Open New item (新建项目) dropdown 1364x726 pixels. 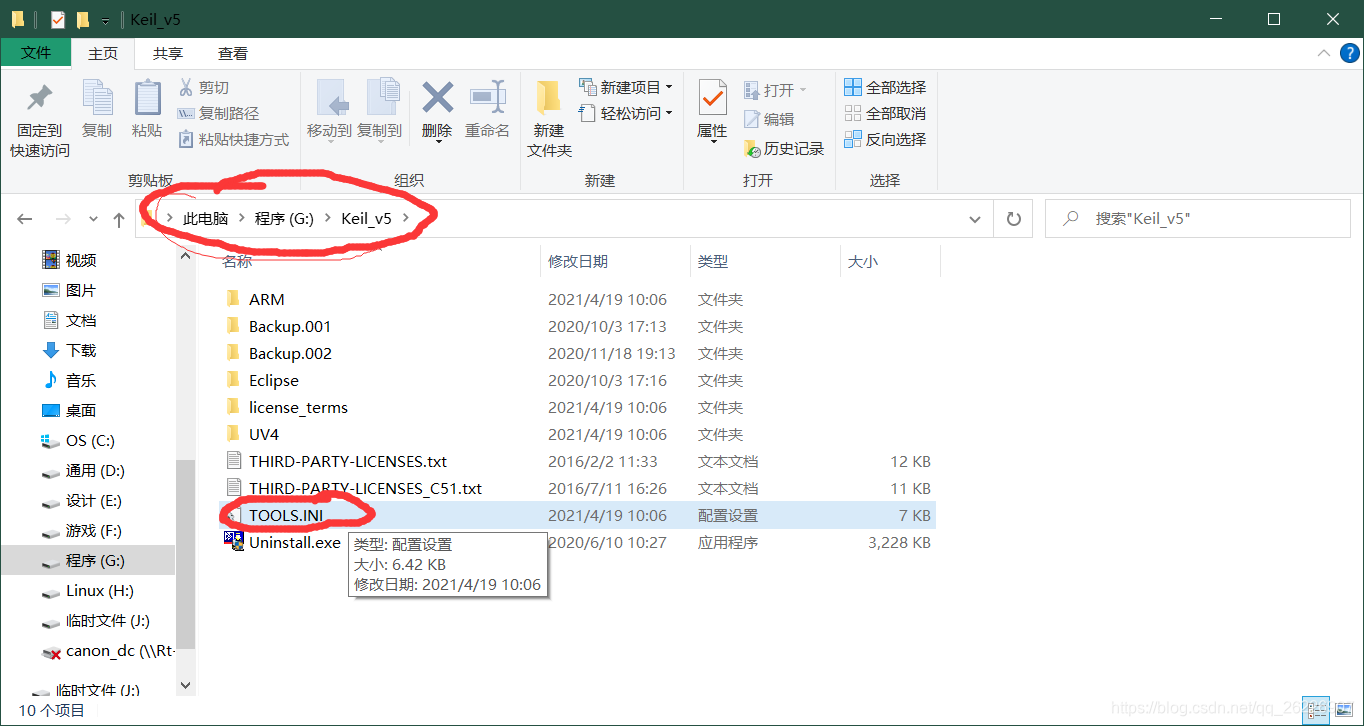click(x=626, y=88)
